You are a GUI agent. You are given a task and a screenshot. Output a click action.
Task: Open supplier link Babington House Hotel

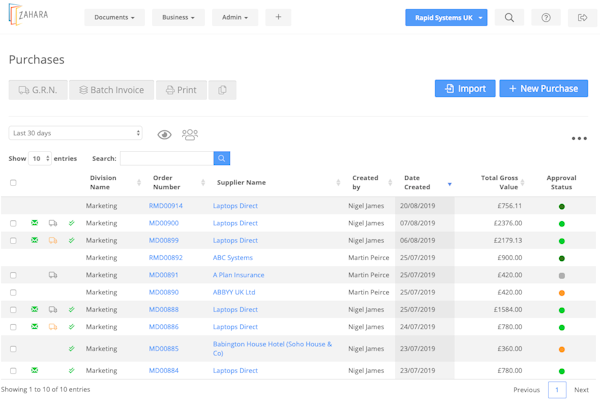tap(272, 349)
